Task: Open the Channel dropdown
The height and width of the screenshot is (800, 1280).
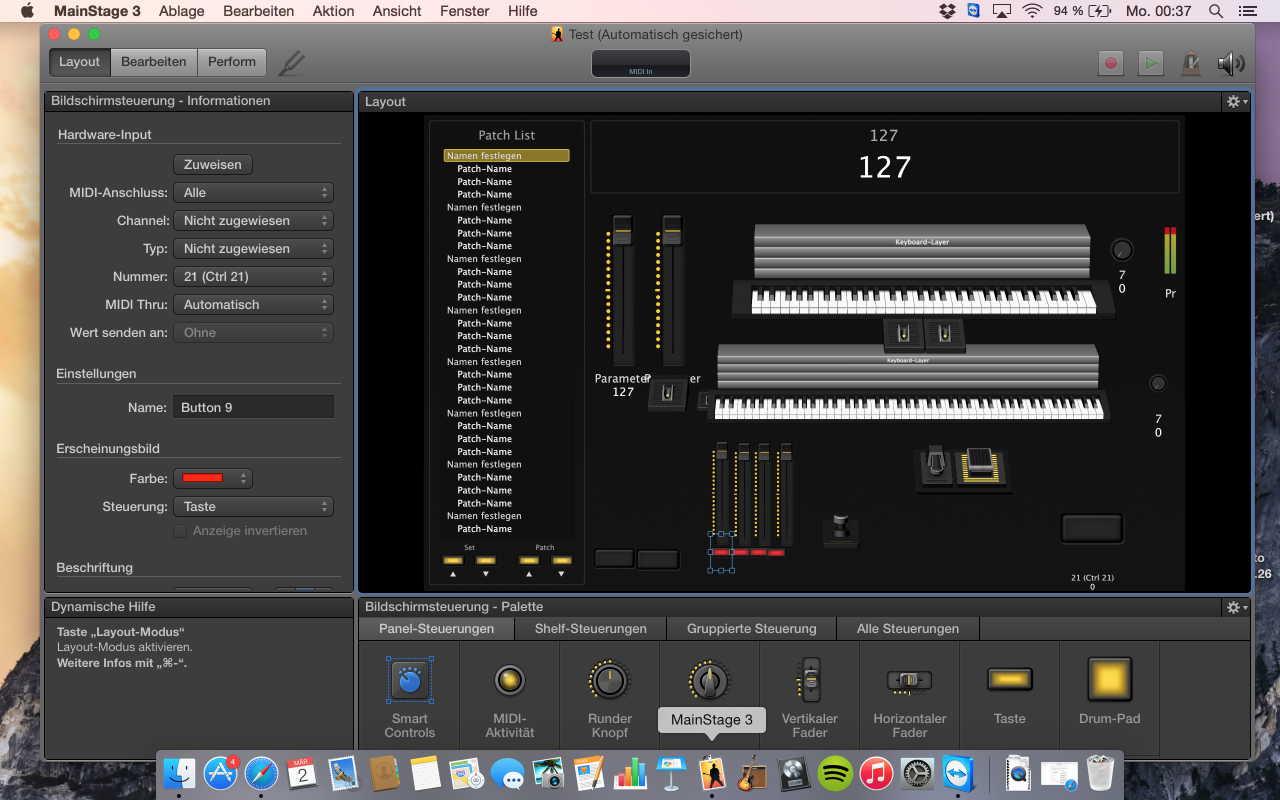Action: 253,221
